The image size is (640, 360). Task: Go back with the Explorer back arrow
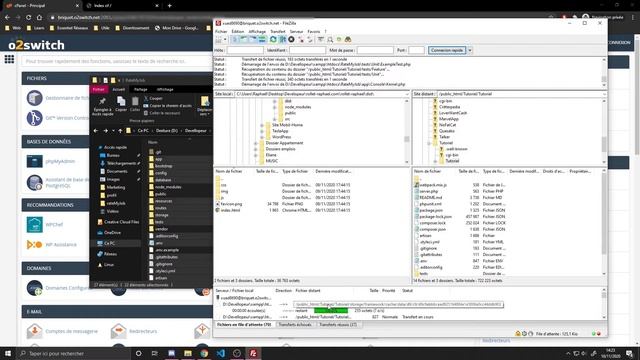(x=96, y=131)
